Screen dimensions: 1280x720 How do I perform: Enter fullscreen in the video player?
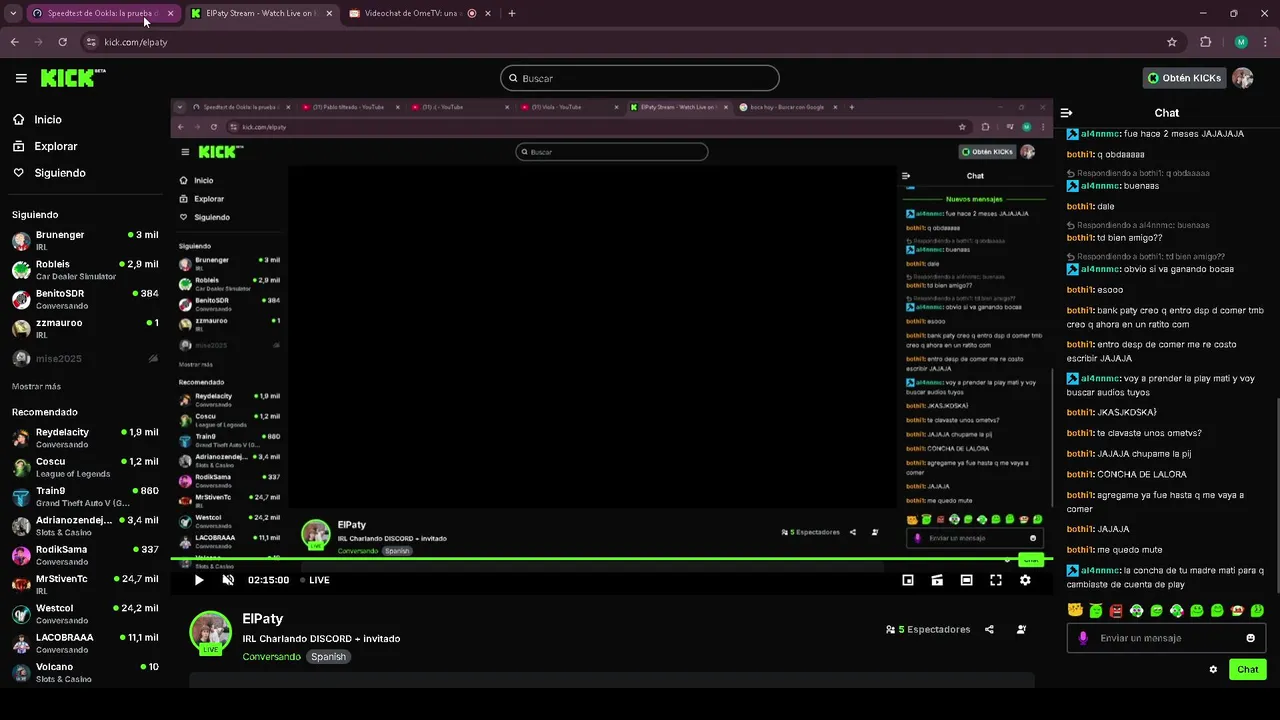tap(996, 580)
